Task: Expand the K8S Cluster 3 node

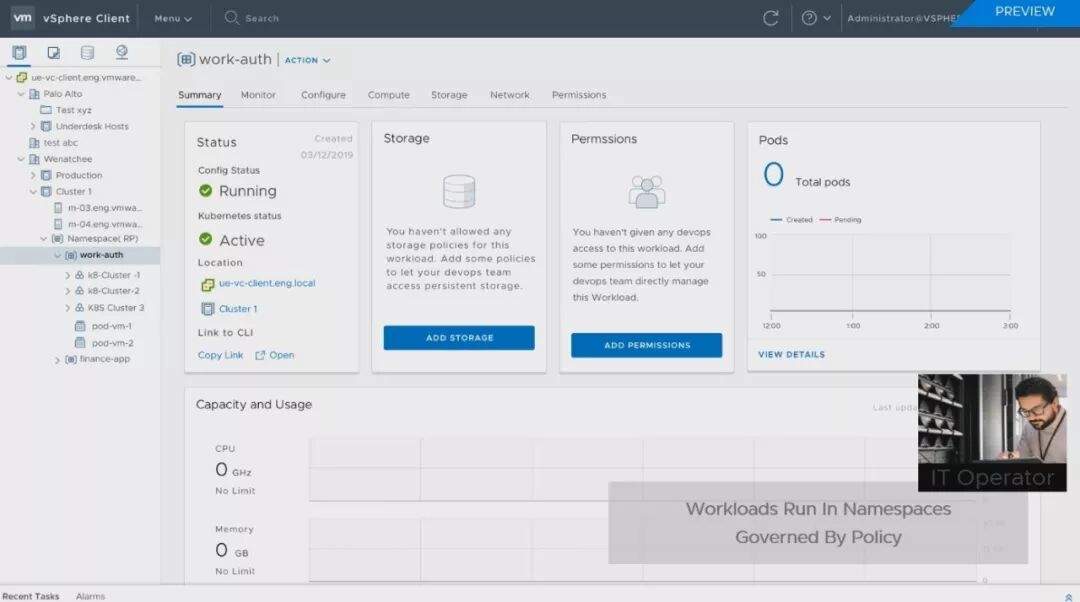Action: click(x=68, y=308)
